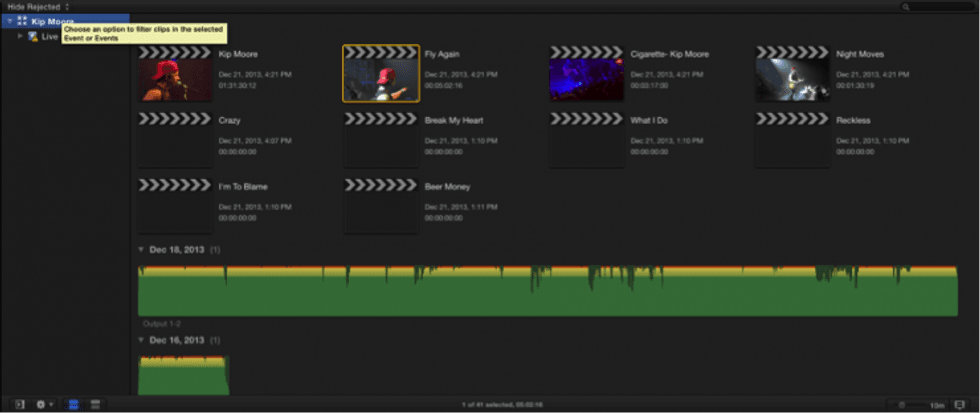This screenshot has width=980, height=413.
Task: Click the Kip Moore project duration 01:31:30:12
Action: 238,85
